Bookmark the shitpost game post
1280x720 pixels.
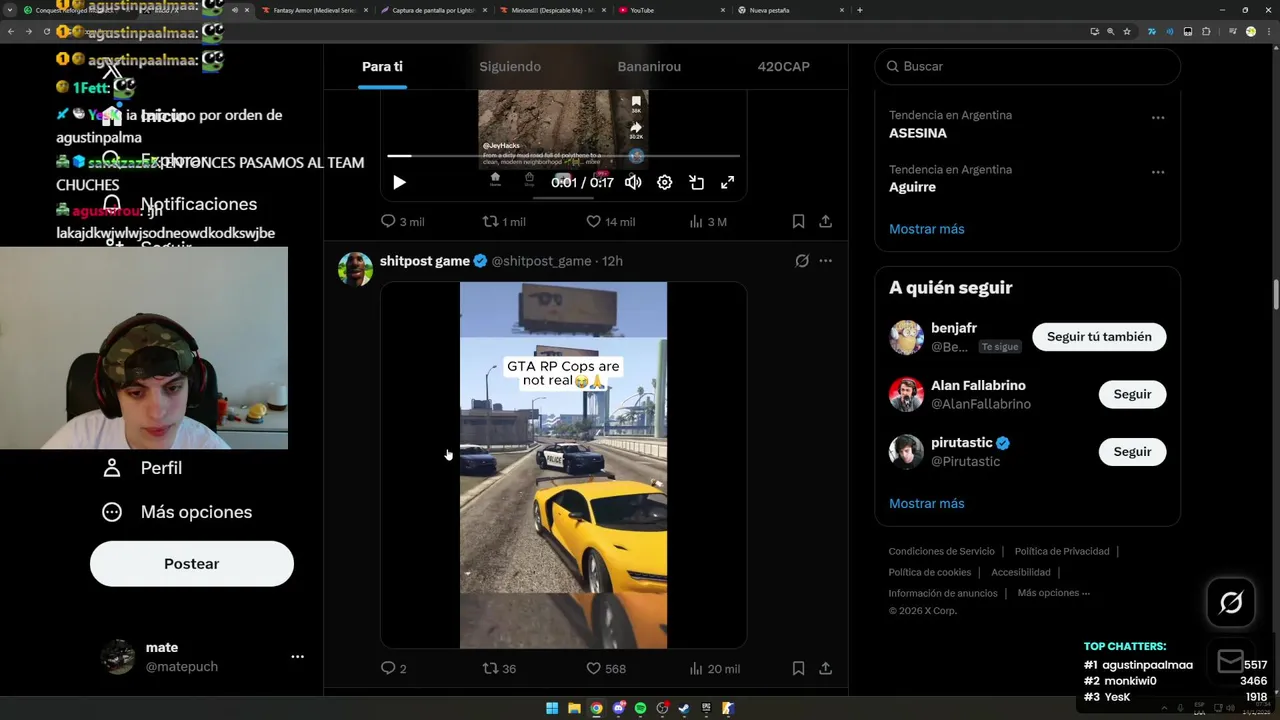[x=798, y=668]
